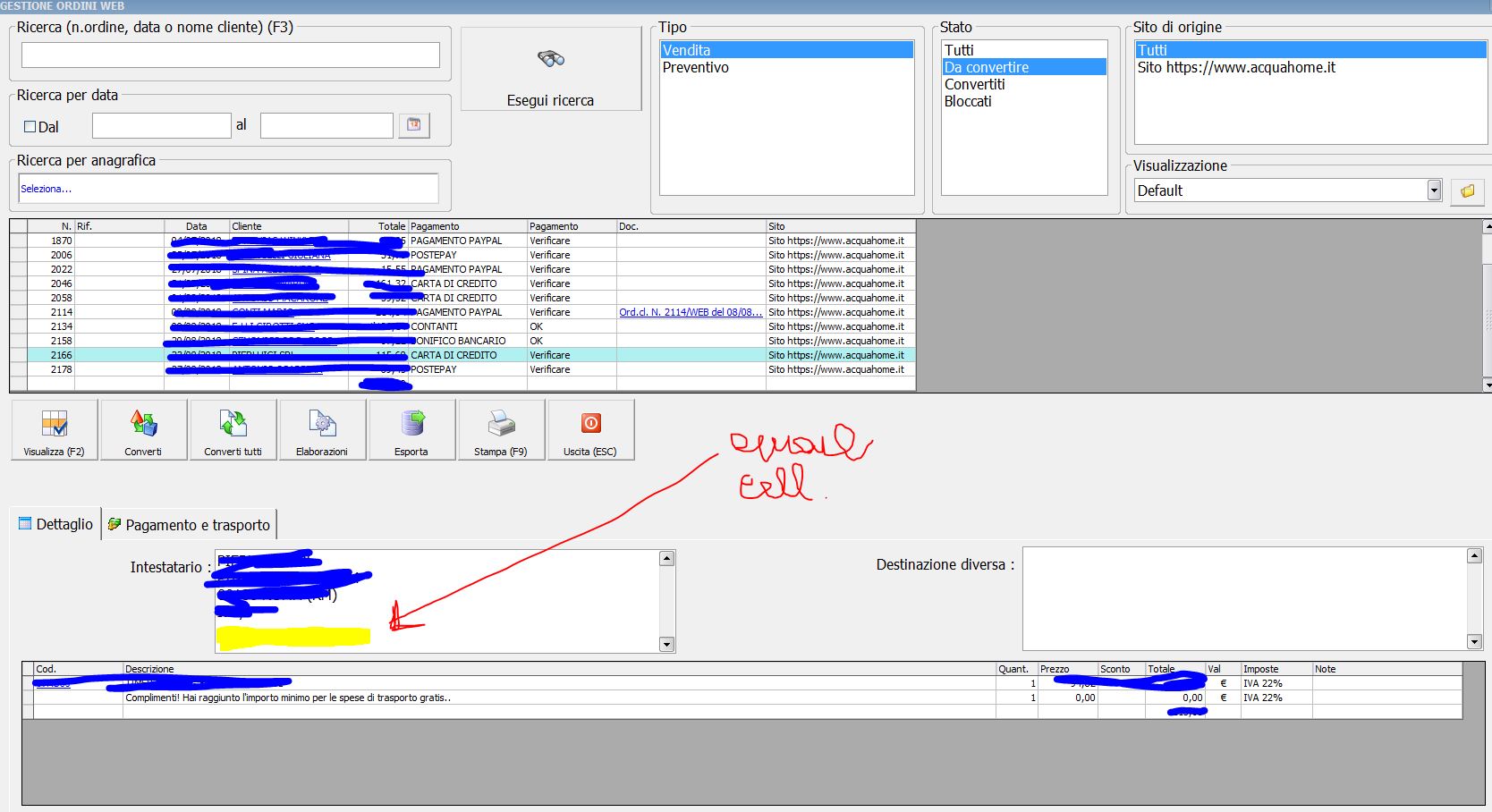Open link Ord.cl. N. 2114/WEB del 08/08
Viewport: 1492px width, 812px height.
(x=691, y=312)
